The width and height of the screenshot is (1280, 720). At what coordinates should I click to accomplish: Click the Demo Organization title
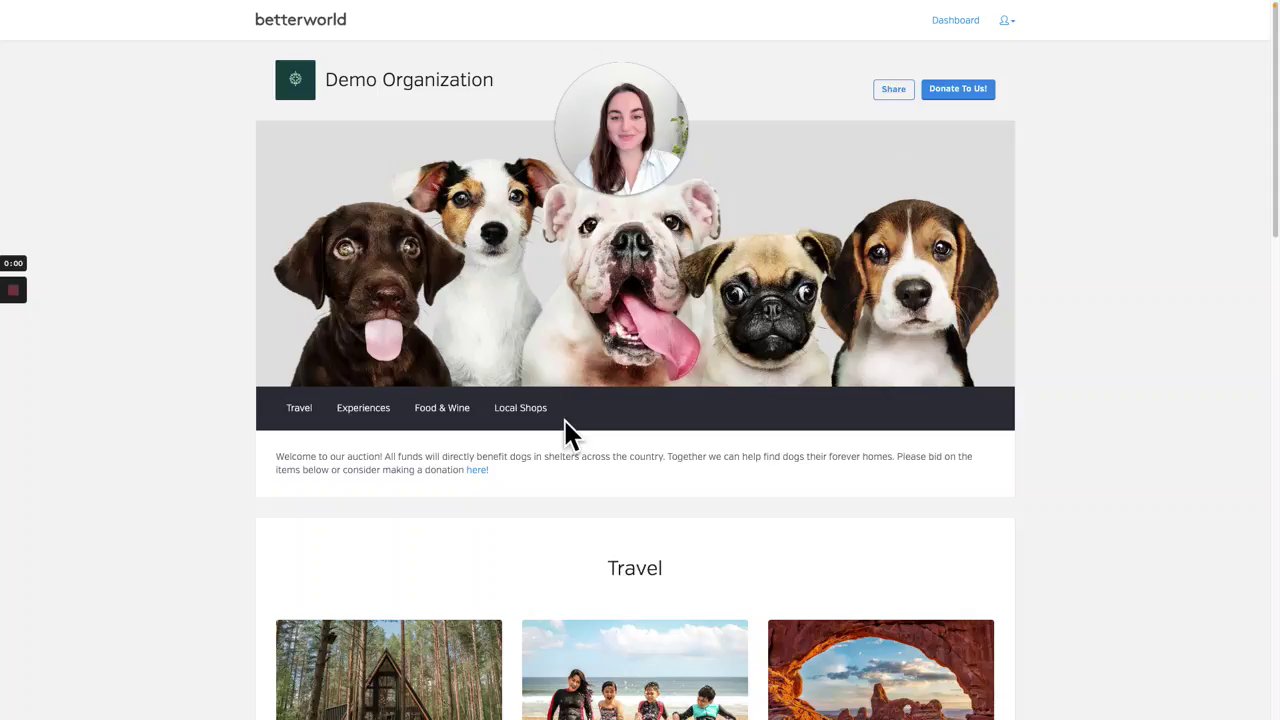click(x=409, y=80)
